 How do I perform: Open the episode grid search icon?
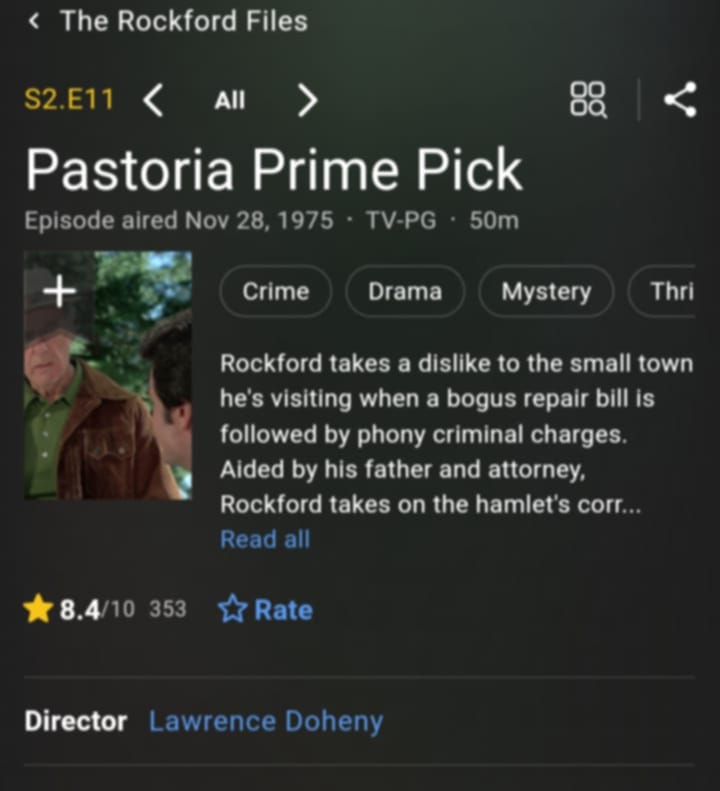(x=588, y=100)
